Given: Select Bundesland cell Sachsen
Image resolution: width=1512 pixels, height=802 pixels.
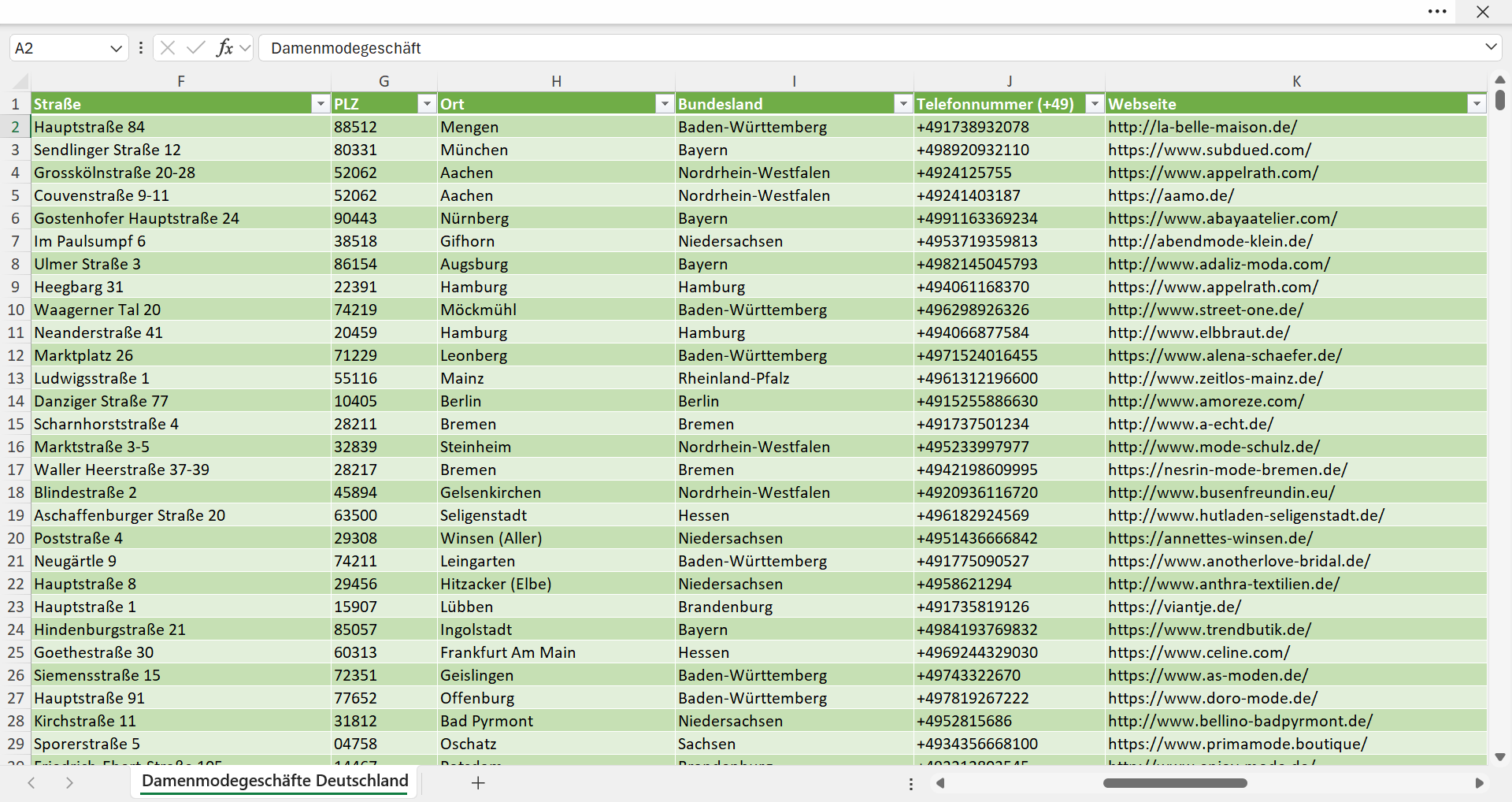Looking at the screenshot, I should pos(795,744).
